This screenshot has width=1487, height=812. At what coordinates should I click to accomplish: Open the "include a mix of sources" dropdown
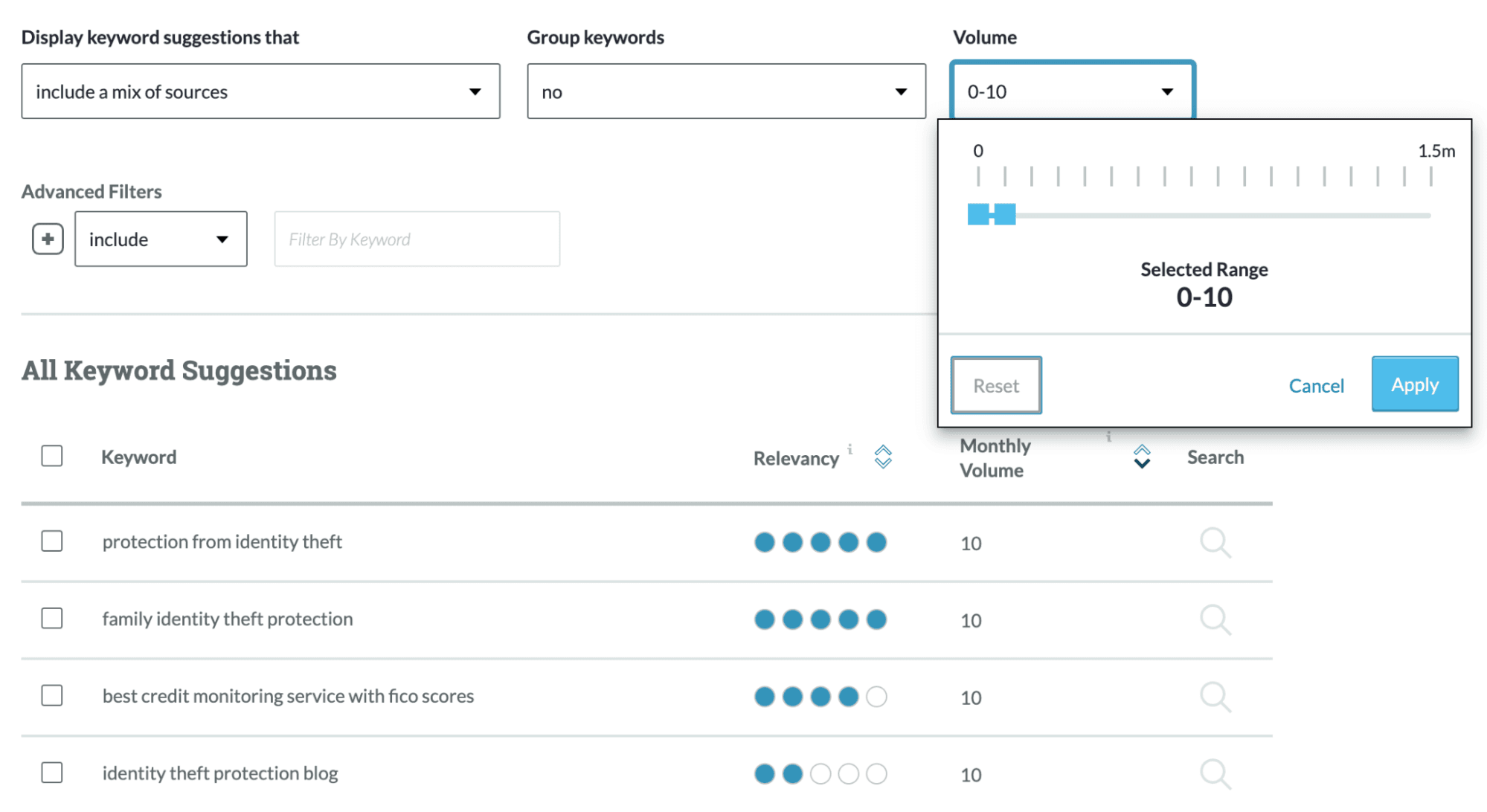click(x=260, y=91)
